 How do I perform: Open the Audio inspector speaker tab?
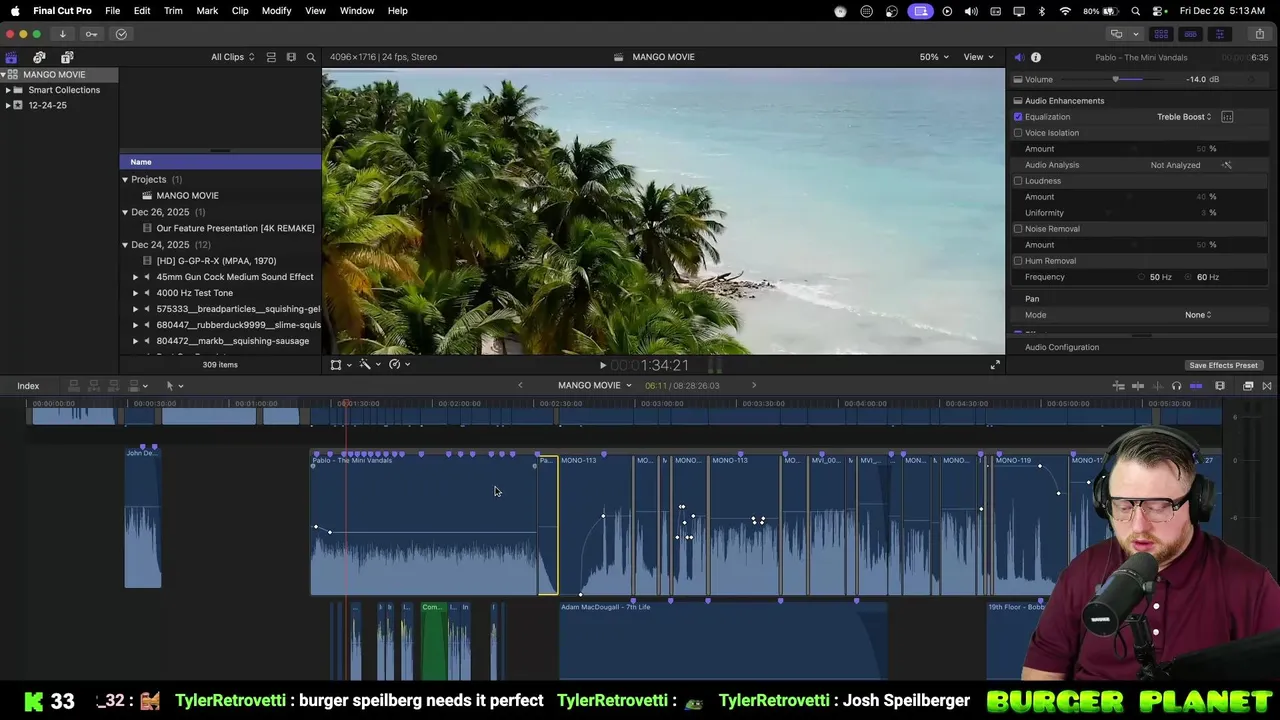pos(1019,57)
